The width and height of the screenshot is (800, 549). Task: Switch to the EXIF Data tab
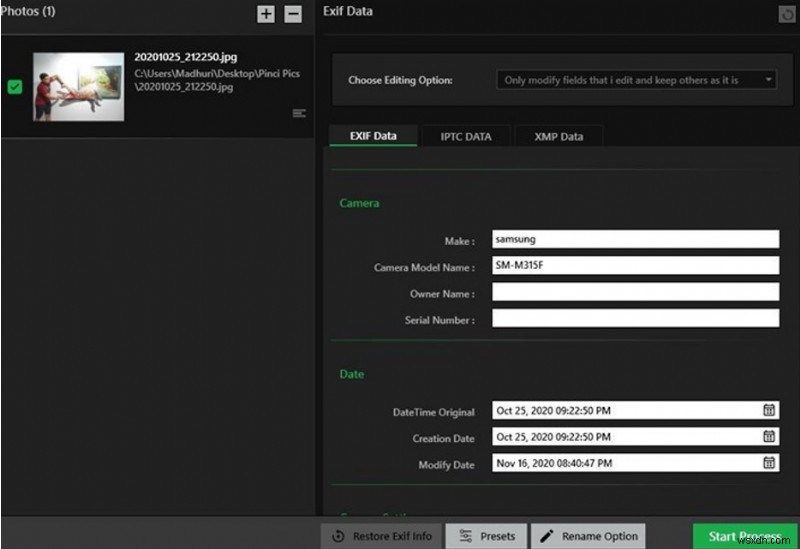coord(373,136)
